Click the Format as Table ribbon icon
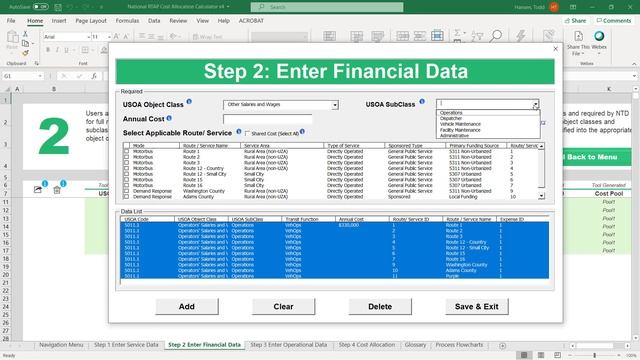Screen dimensions: 640x360 coord(356,36)
